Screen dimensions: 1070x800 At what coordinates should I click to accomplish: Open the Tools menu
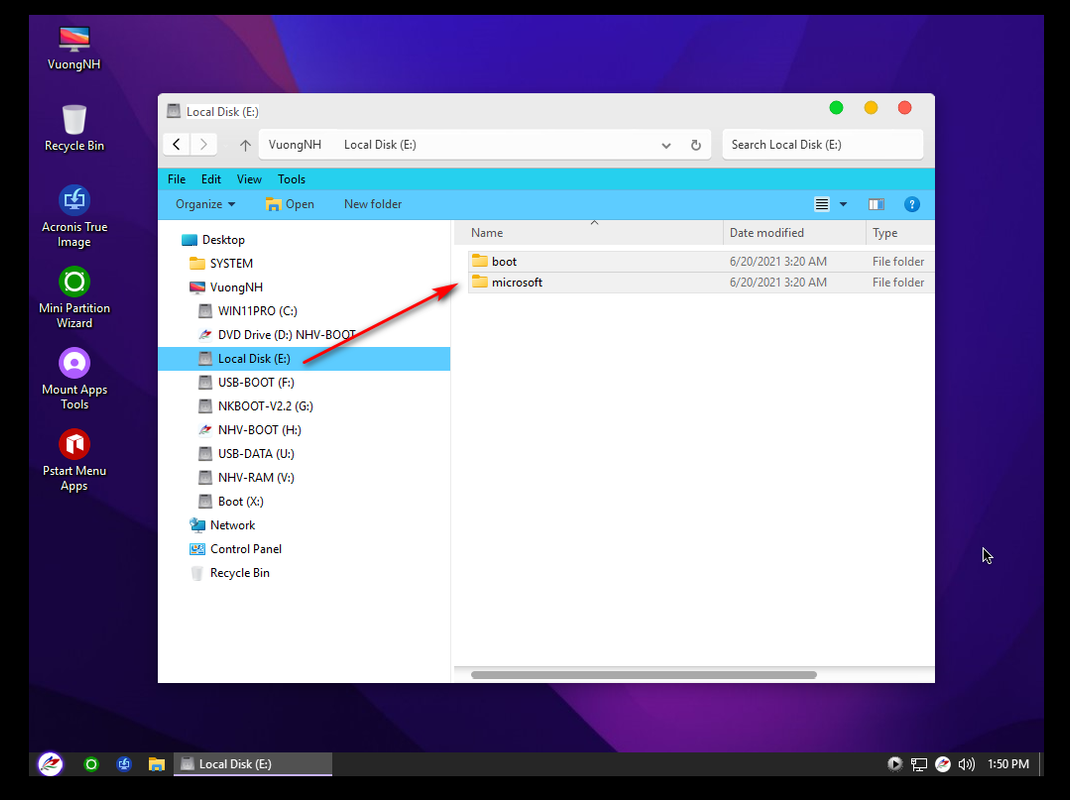(291, 179)
